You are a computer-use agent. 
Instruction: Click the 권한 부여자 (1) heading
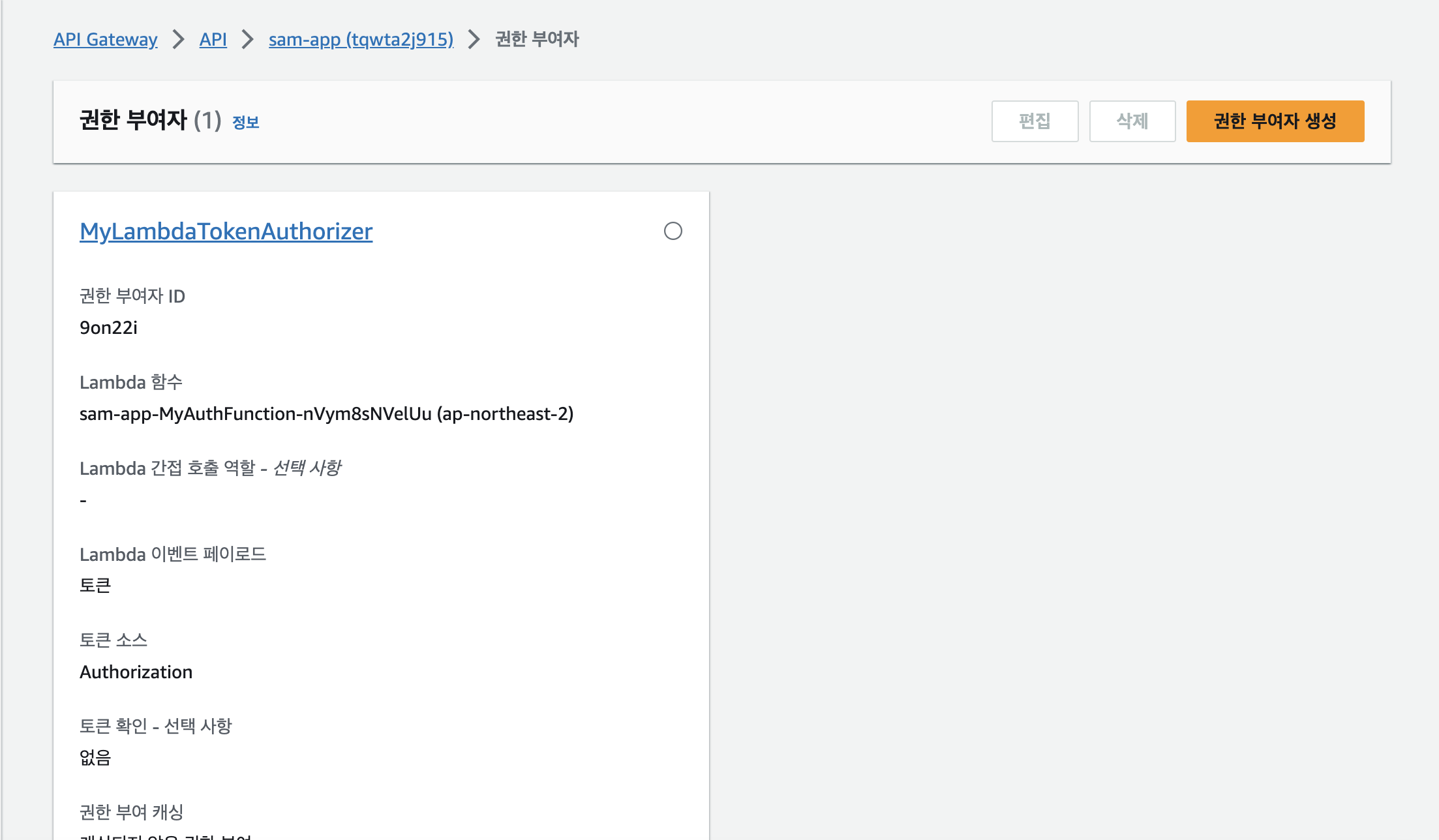tap(150, 121)
